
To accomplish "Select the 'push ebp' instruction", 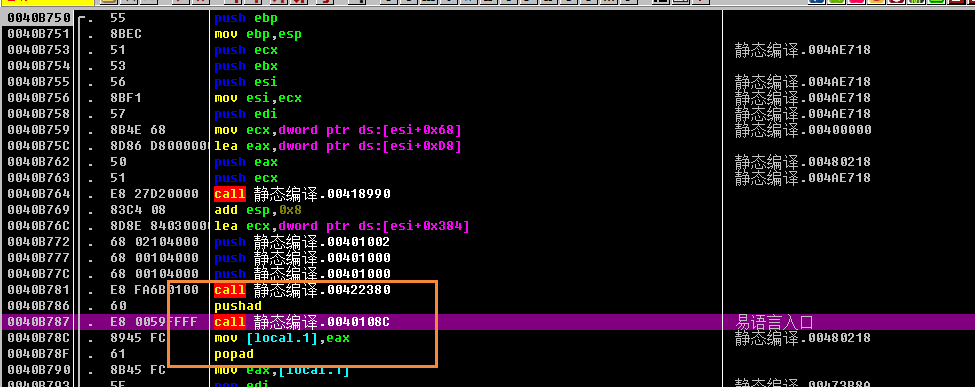I will [245, 19].
